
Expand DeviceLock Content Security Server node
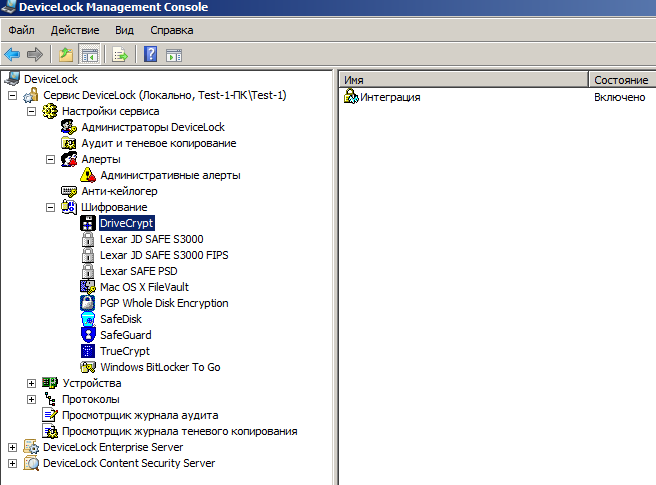coord(13,463)
